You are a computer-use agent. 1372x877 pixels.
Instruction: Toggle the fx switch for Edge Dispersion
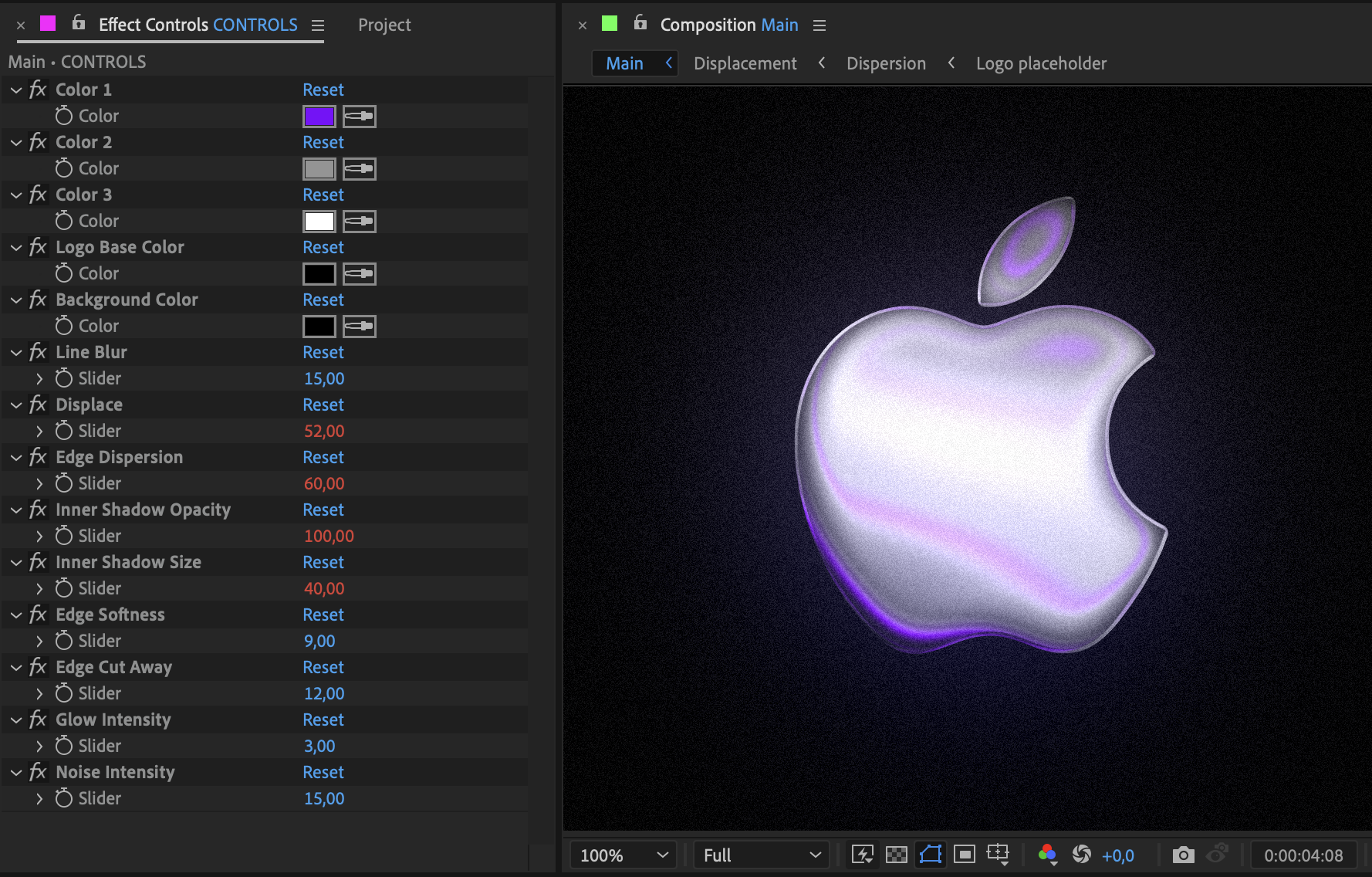[38, 457]
